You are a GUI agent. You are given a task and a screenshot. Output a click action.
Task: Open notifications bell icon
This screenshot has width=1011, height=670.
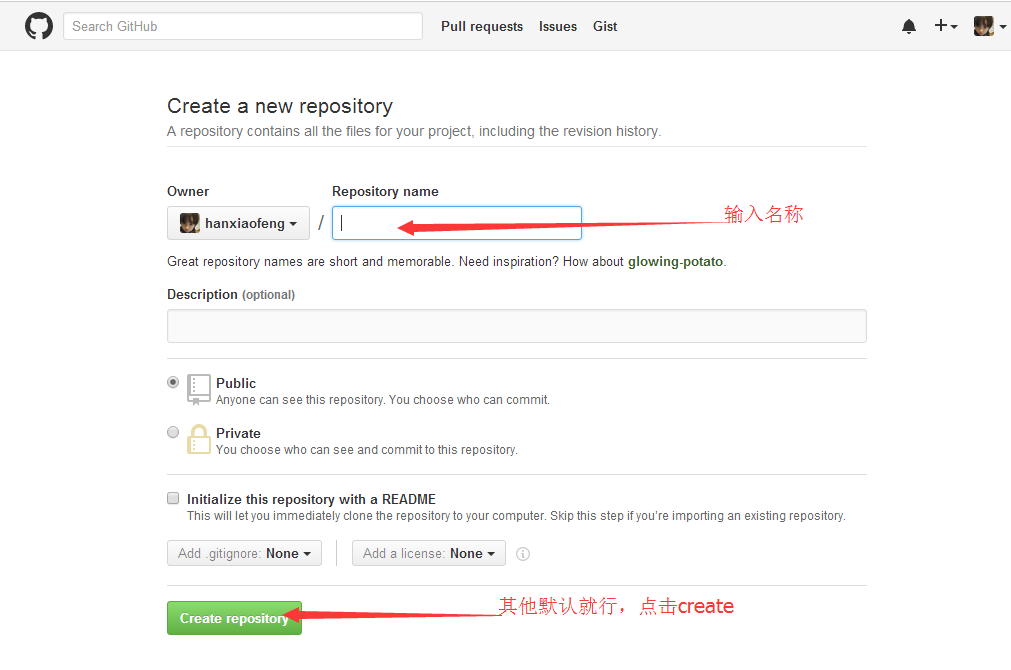click(x=909, y=26)
